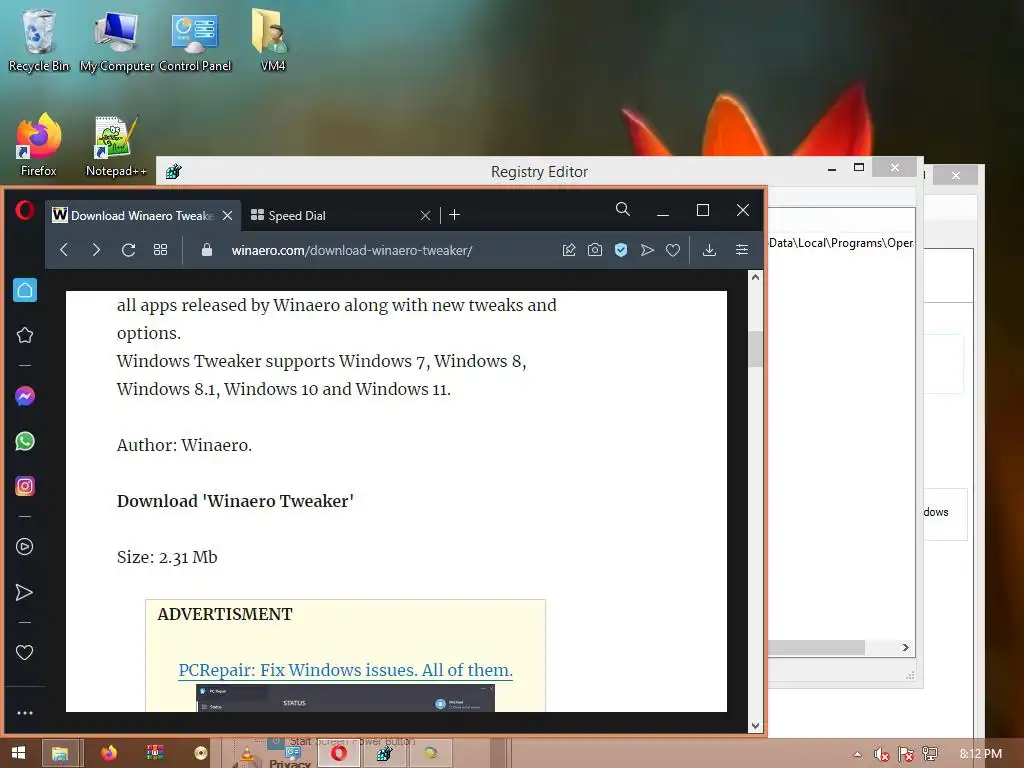Click 'Size: 2.31 Mb' text

pyautogui.click(x=167, y=557)
